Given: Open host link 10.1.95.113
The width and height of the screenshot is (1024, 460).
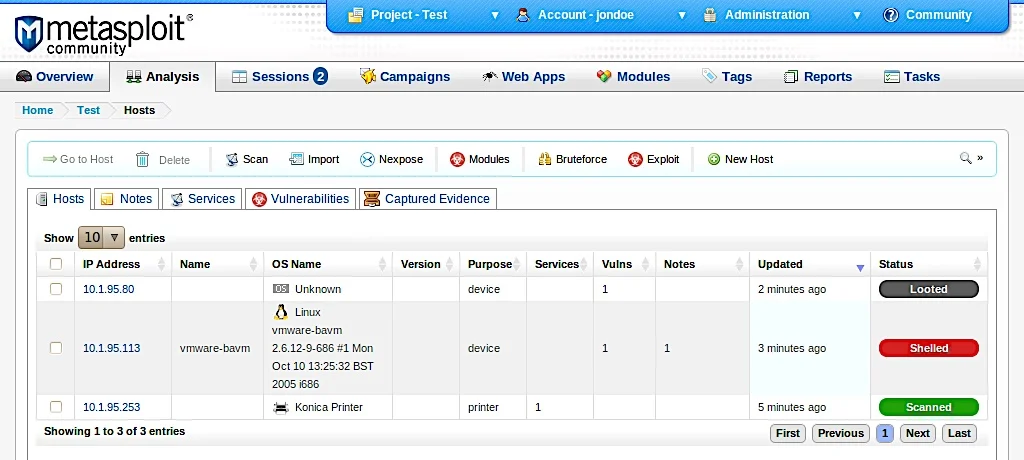Looking at the screenshot, I should [112, 348].
